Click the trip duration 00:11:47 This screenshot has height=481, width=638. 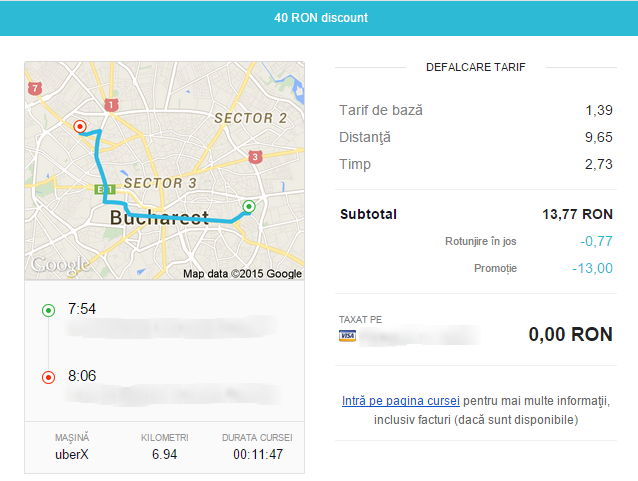pyautogui.click(x=257, y=455)
